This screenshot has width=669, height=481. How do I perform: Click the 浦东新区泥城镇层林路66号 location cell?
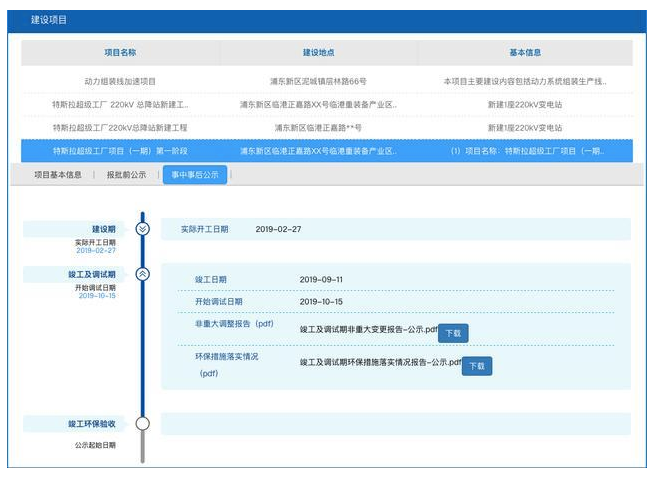click(x=318, y=81)
